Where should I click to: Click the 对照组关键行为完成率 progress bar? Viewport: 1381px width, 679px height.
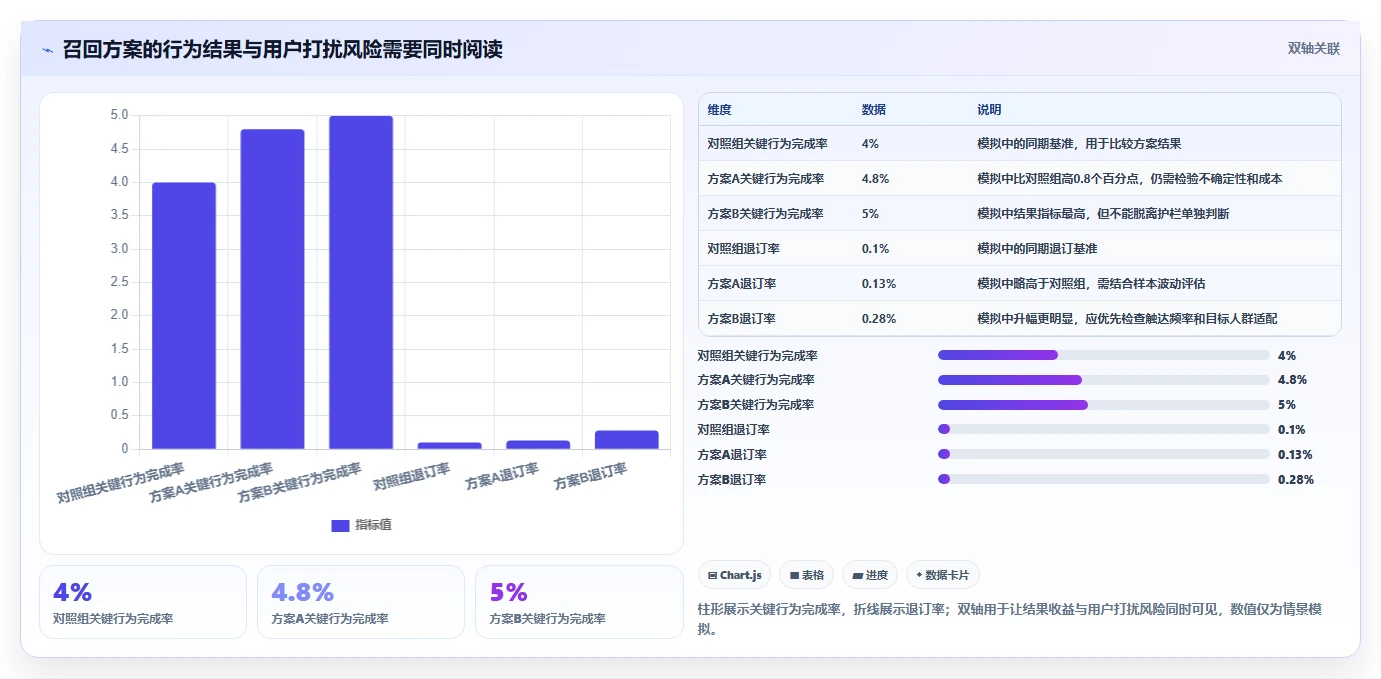click(x=1104, y=355)
